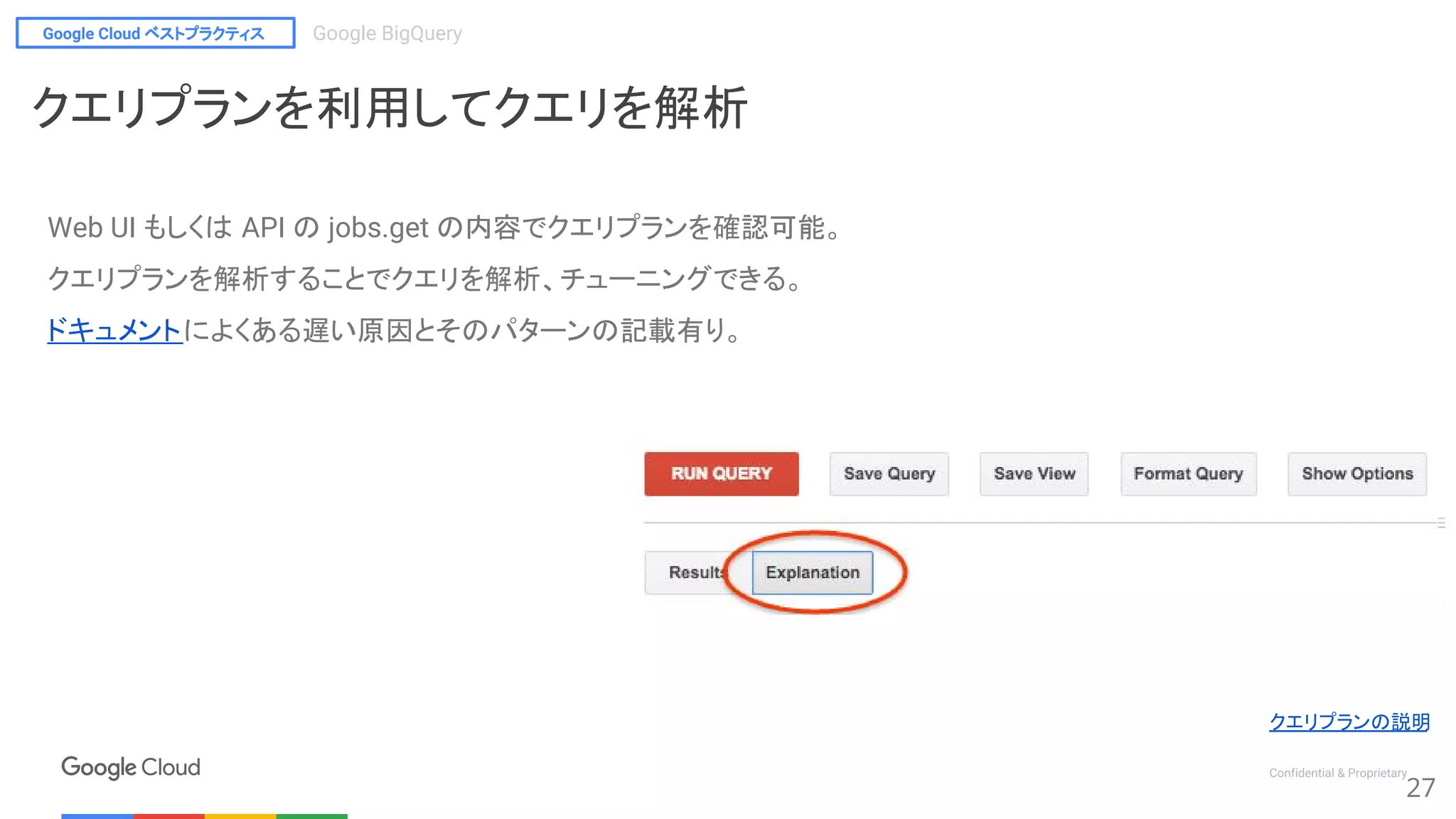This screenshot has height=819, width=1456.
Task: Click the Format Query button
Action: point(1189,473)
